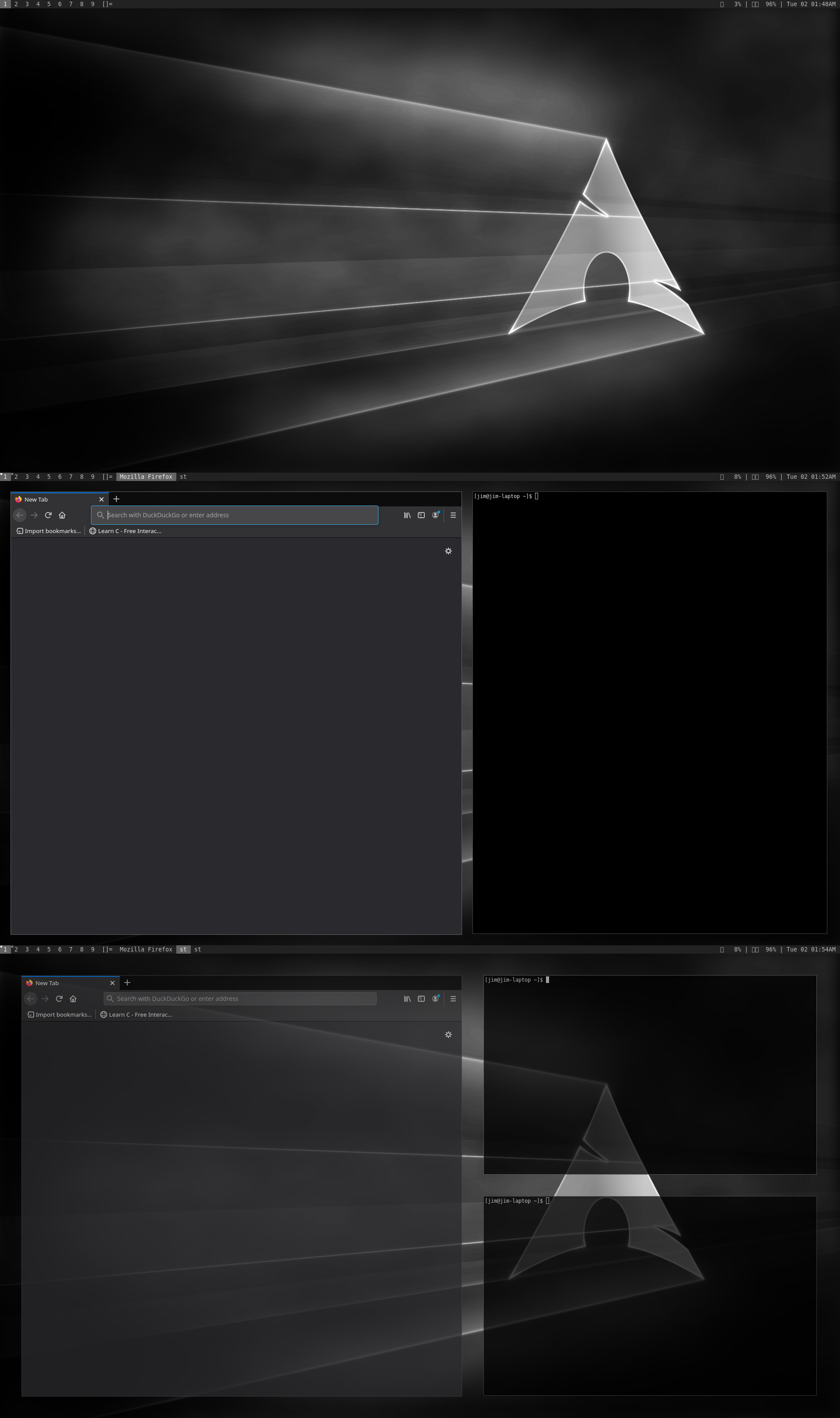Click the page reload icon

(x=48, y=515)
